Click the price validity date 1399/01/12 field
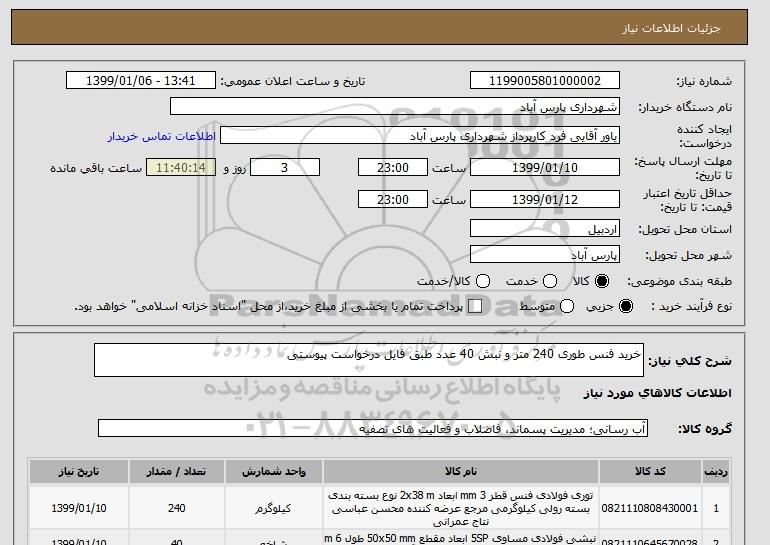The image size is (770, 545). [545, 199]
